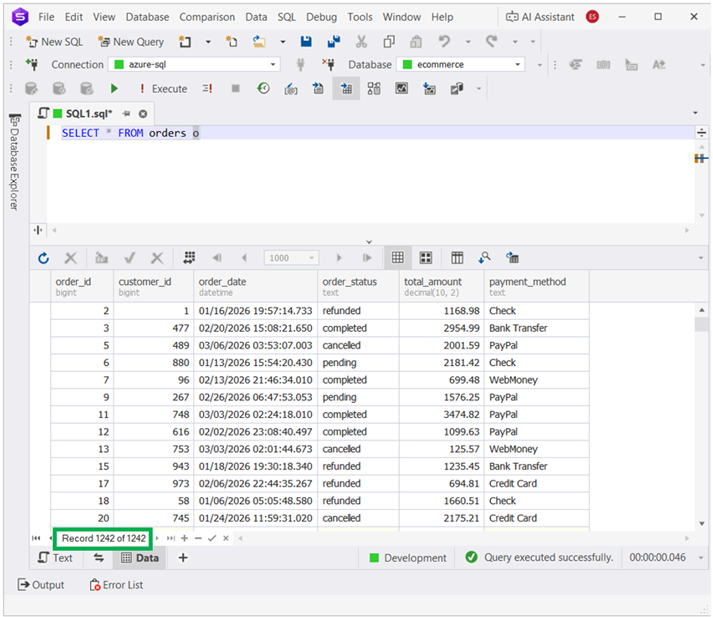Expand the open file dropdown arrow

click(283, 42)
